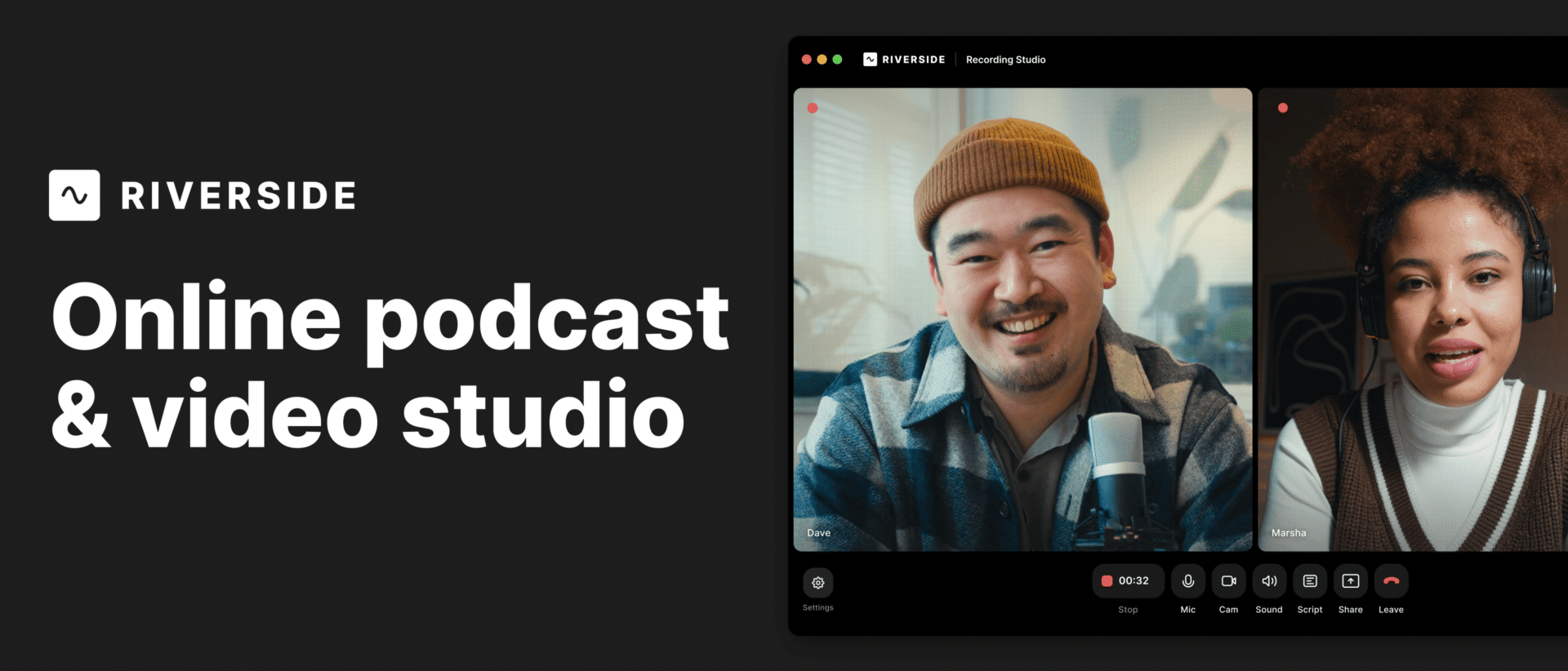Click the Online podcast & video studio headline
The image size is (1568, 671).
pos(390,366)
